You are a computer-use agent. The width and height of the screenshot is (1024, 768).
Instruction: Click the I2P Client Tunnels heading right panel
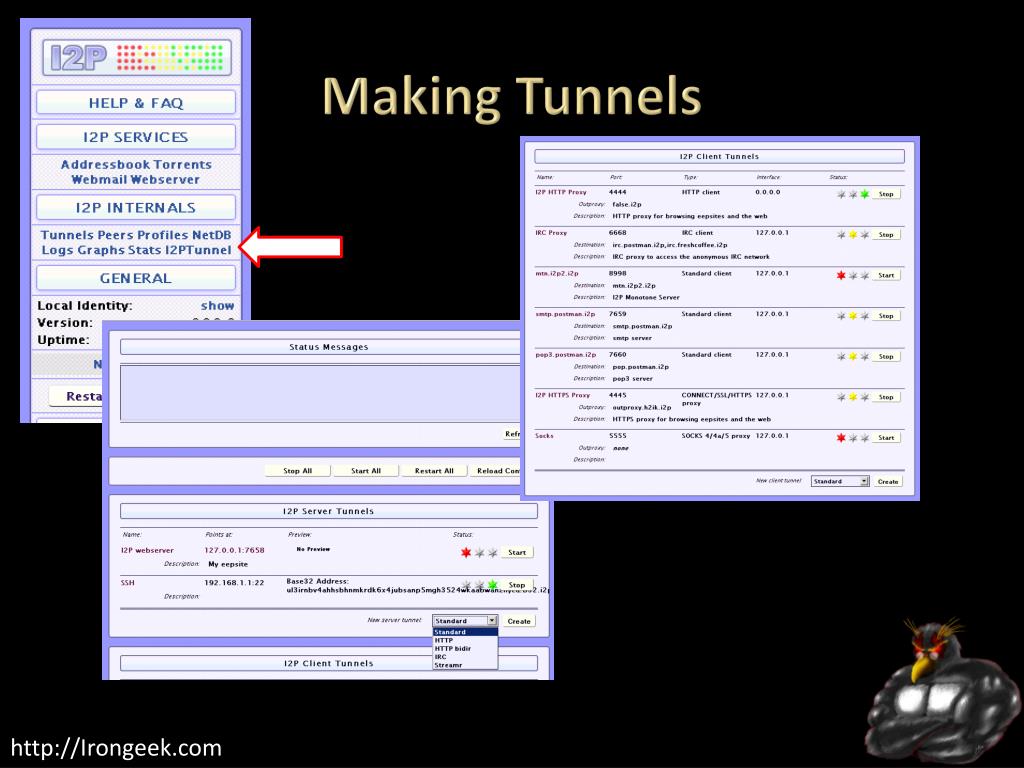[719, 157]
